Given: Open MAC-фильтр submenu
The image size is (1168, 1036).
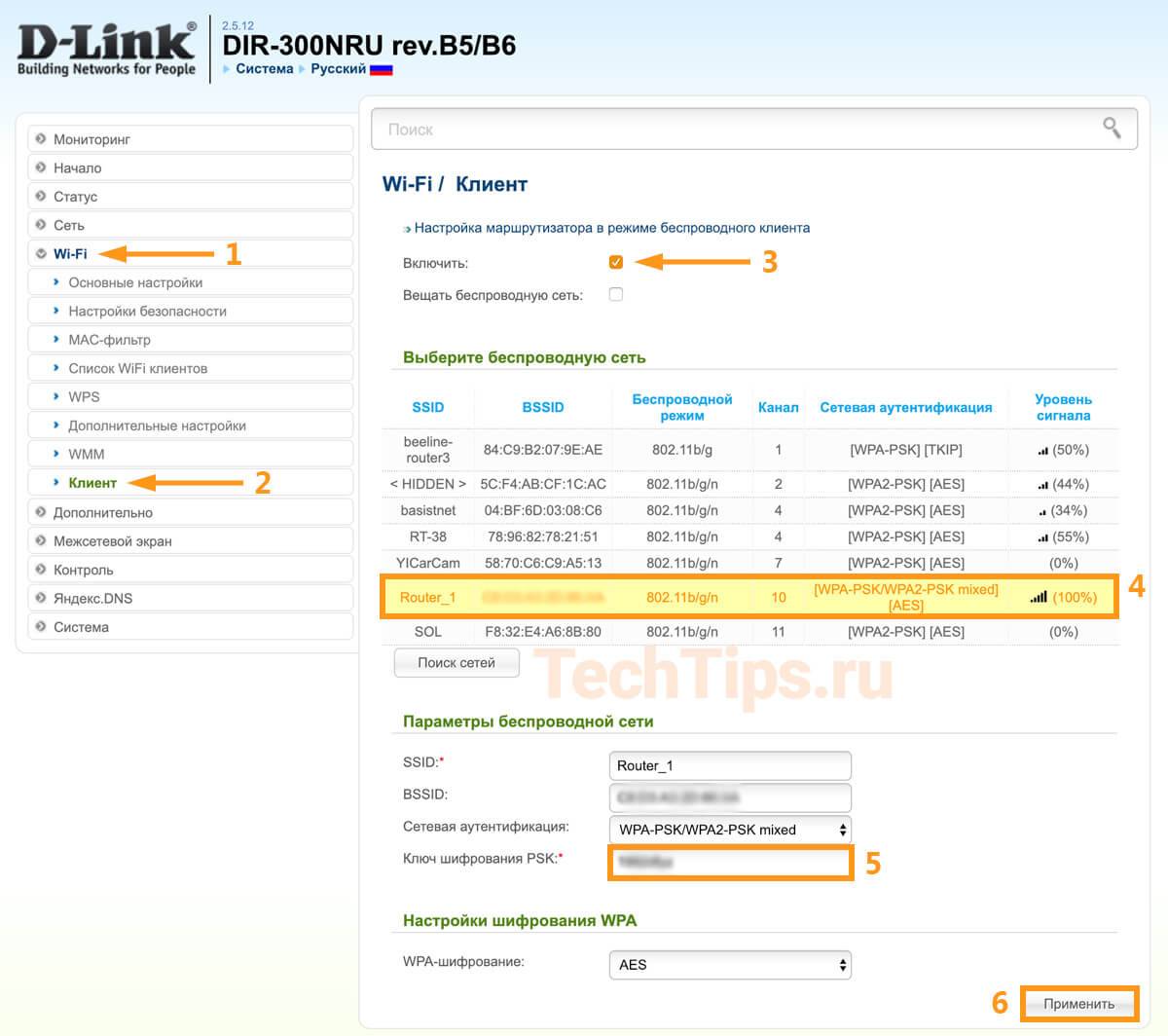Looking at the screenshot, I should pyautogui.click(x=190, y=340).
